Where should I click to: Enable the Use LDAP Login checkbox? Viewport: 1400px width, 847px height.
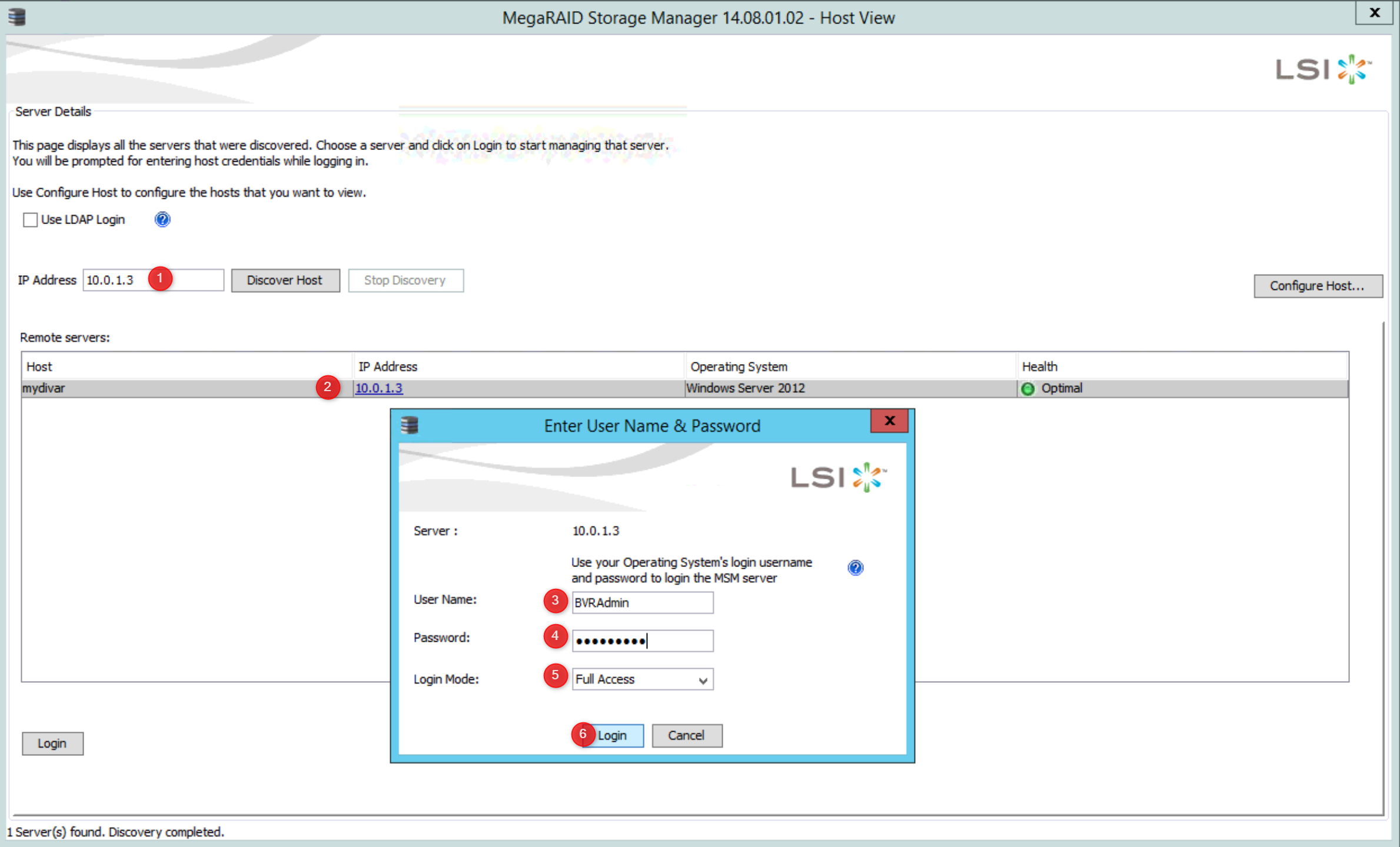tap(30, 220)
